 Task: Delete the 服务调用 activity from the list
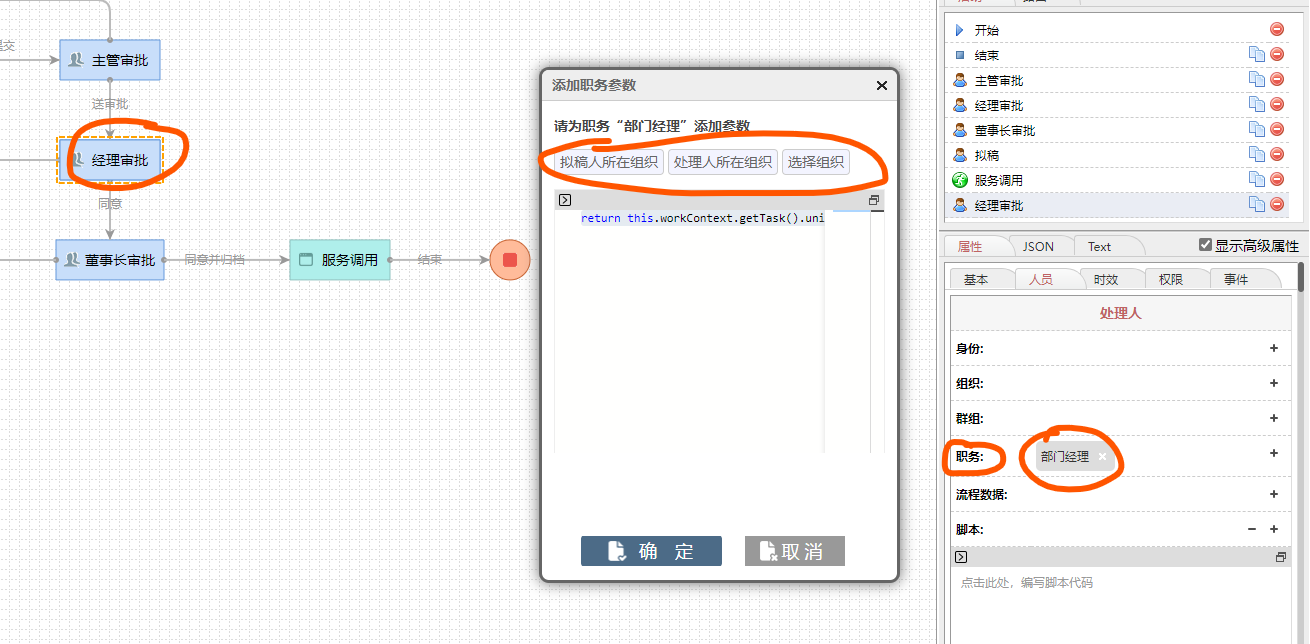(x=1277, y=180)
